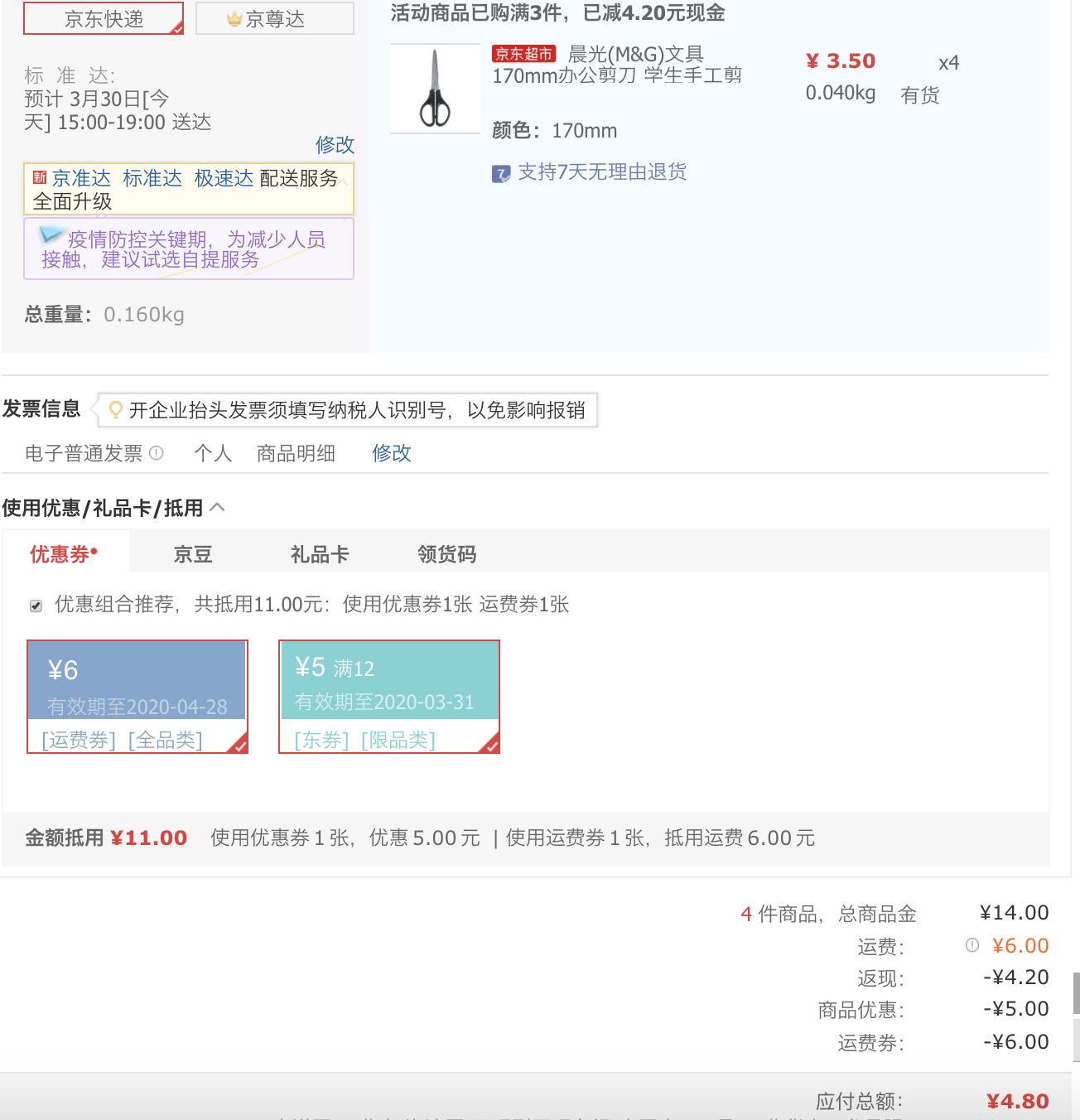Click the item price ¥ 3.50
1080x1120 pixels.
[841, 61]
